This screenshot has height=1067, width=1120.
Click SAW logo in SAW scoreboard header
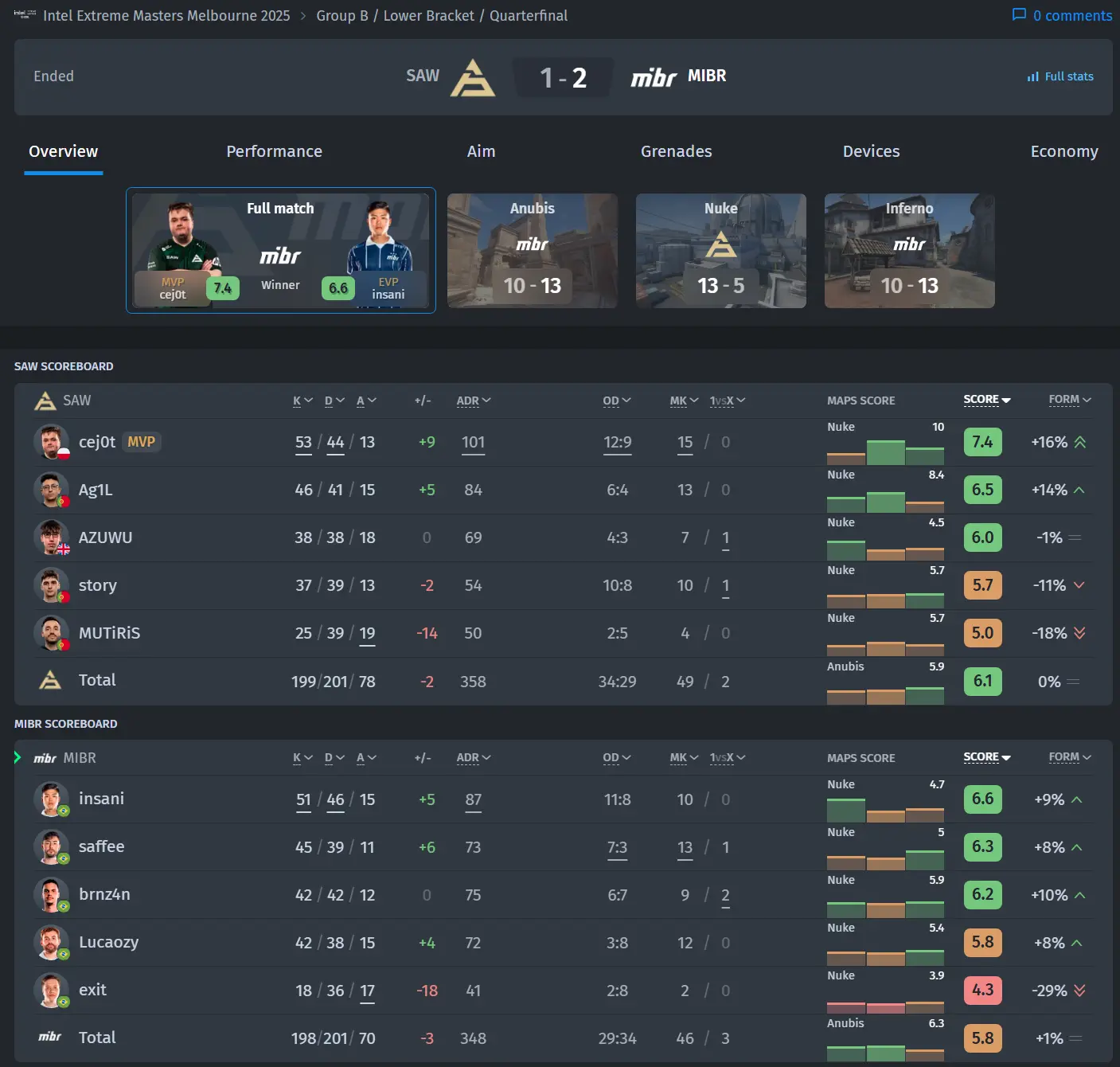45,401
